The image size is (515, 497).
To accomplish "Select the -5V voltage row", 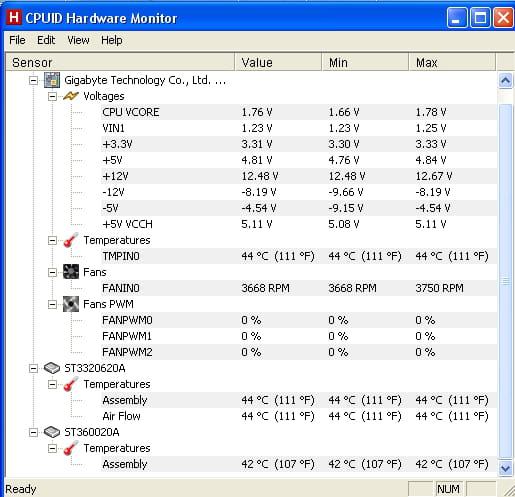I will point(299,208).
